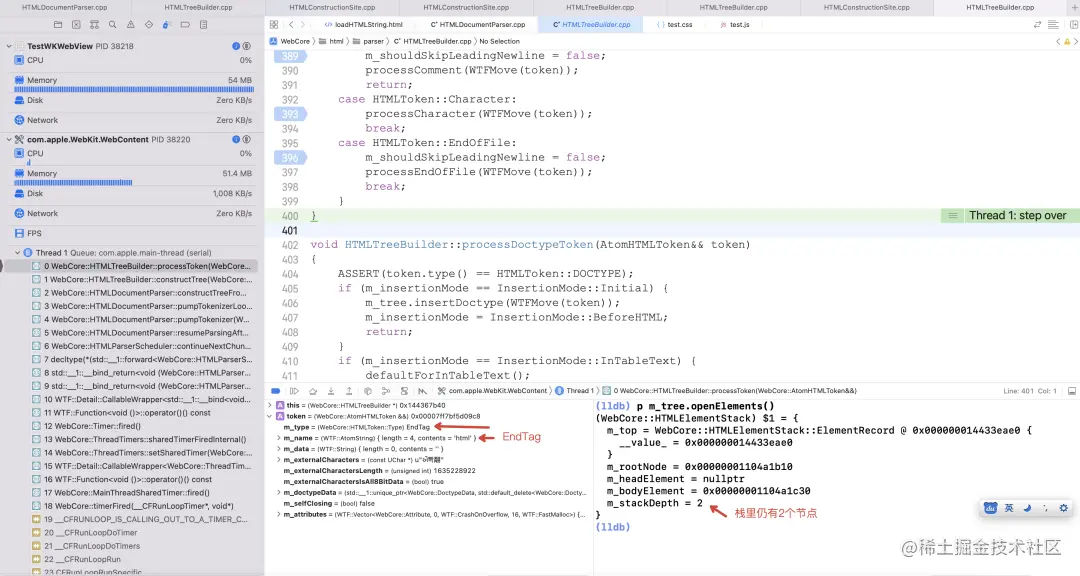Image resolution: width=1080 pixels, height=576 pixels.
Task: Toggle breakpoint on line 389
Action: [x=290, y=56]
